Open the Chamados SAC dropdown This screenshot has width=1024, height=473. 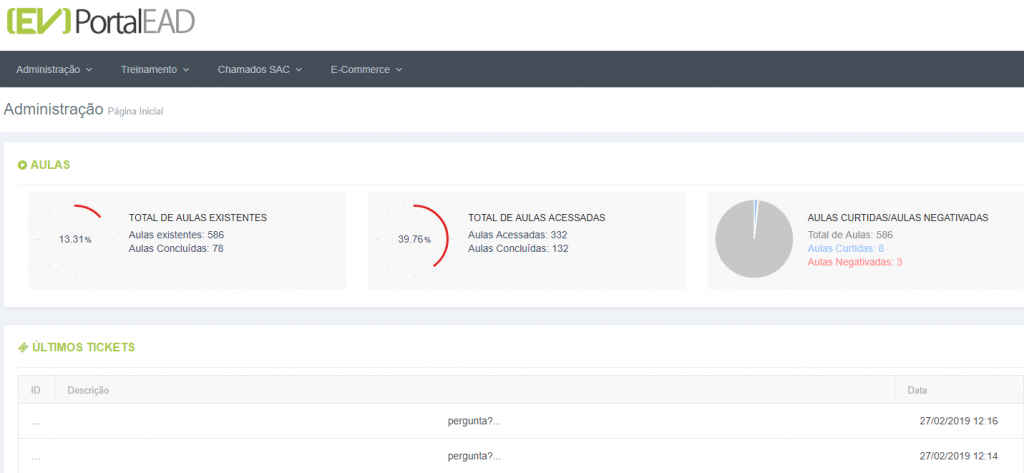(x=260, y=69)
